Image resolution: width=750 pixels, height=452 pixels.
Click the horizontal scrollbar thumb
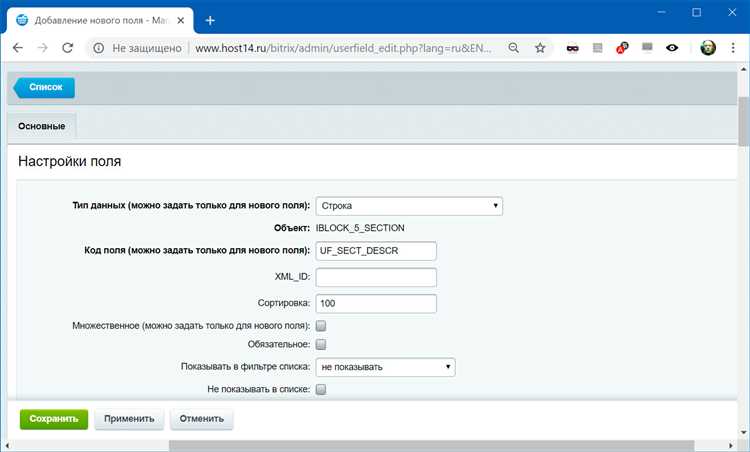pos(431,446)
